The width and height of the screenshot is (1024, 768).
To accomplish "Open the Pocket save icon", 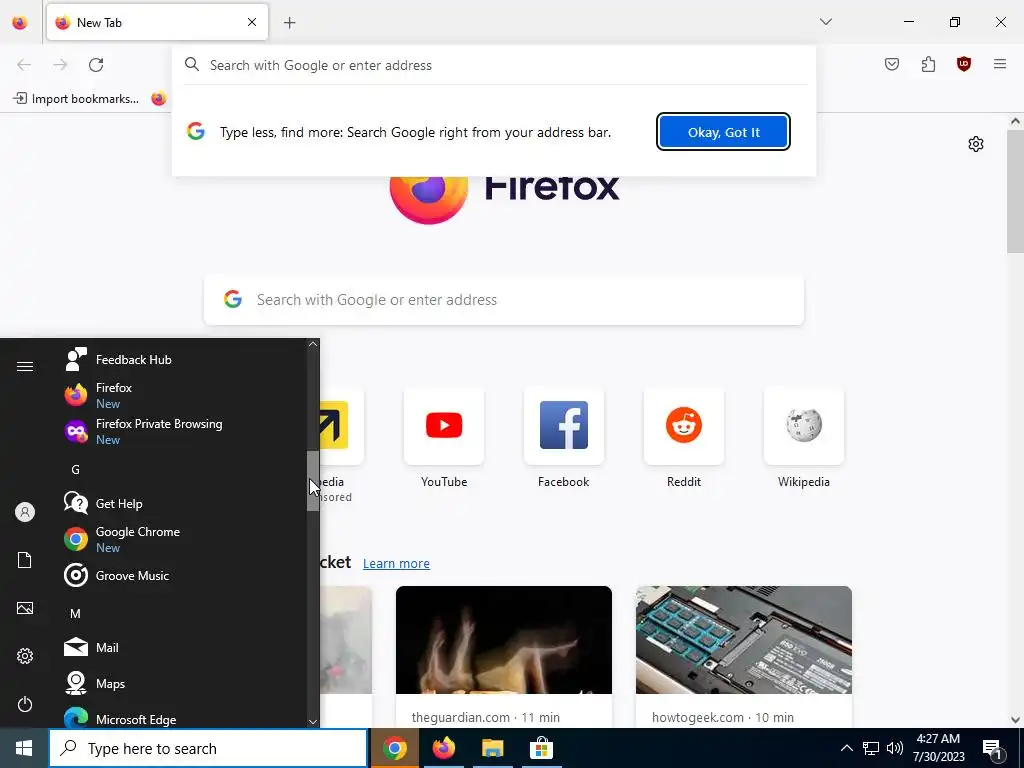I will [x=892, y=64].
